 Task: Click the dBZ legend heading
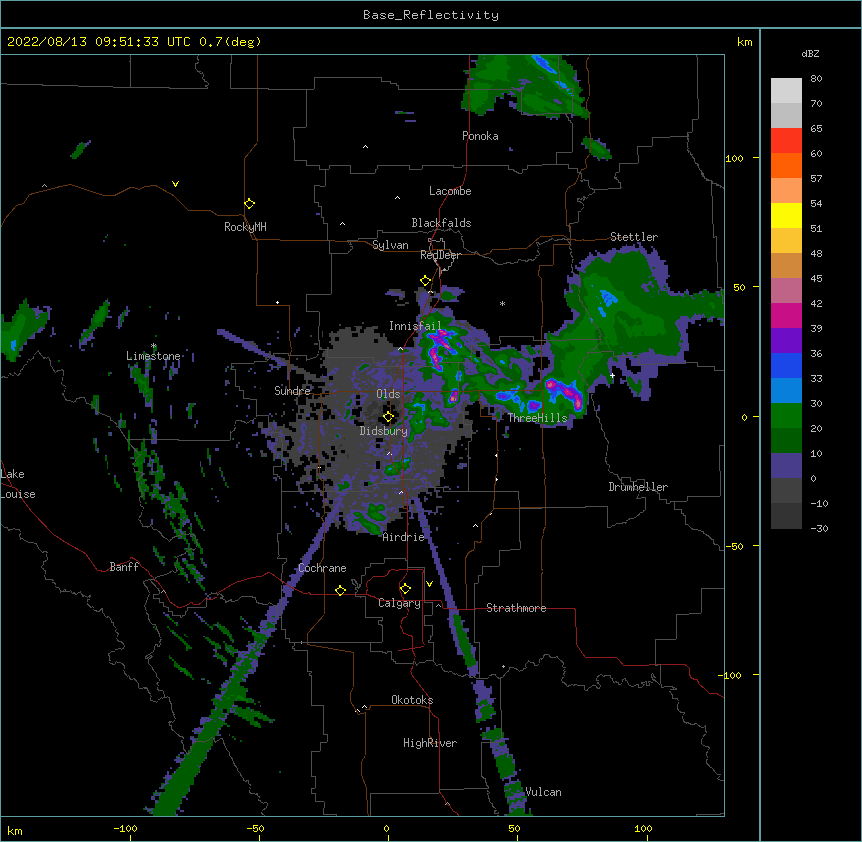tap(810, 53)
